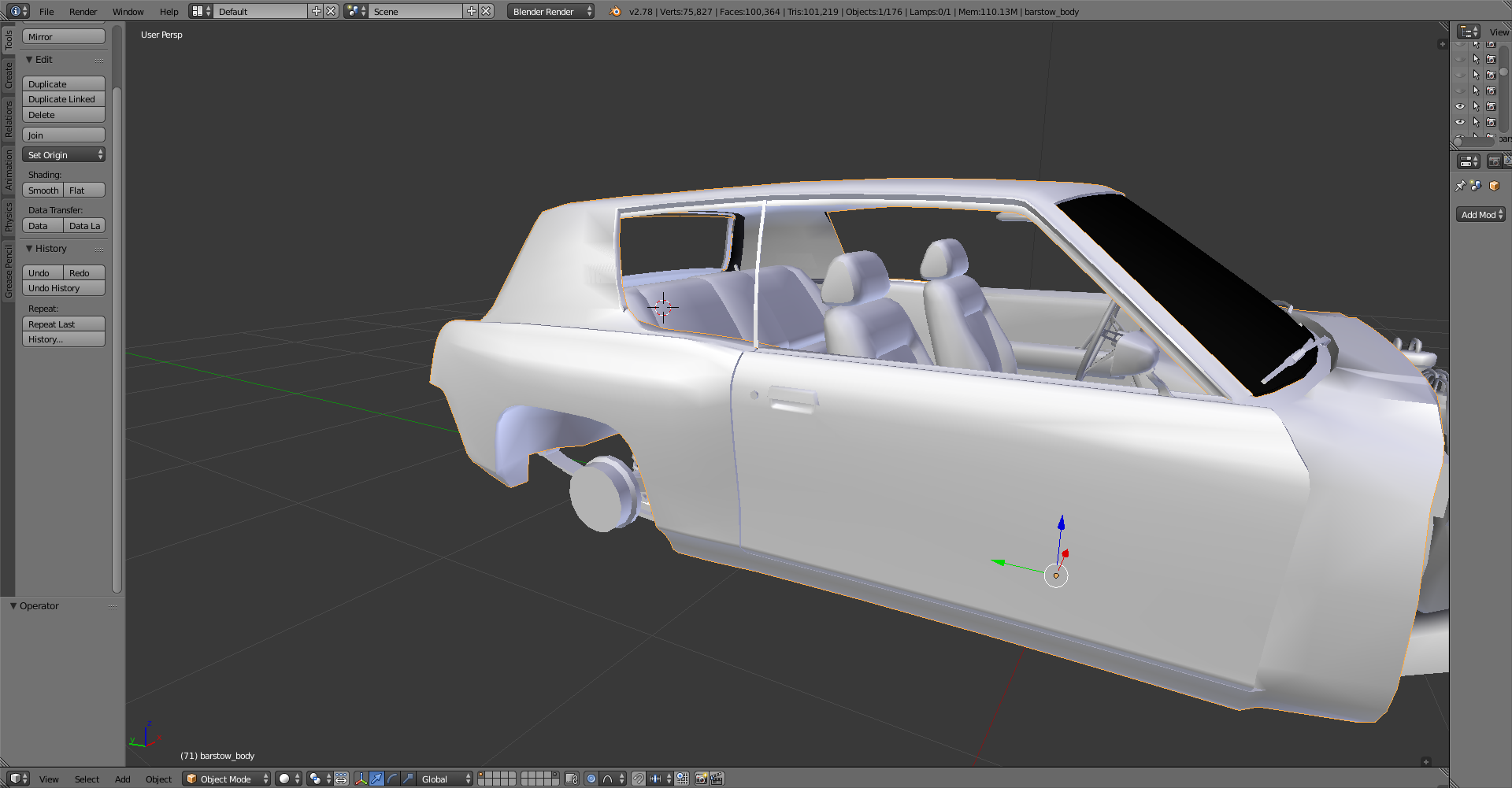Screen dimensions: 1512x788
Task: Toggle the 3D manipulator axes icon
Action: [361, 779]
